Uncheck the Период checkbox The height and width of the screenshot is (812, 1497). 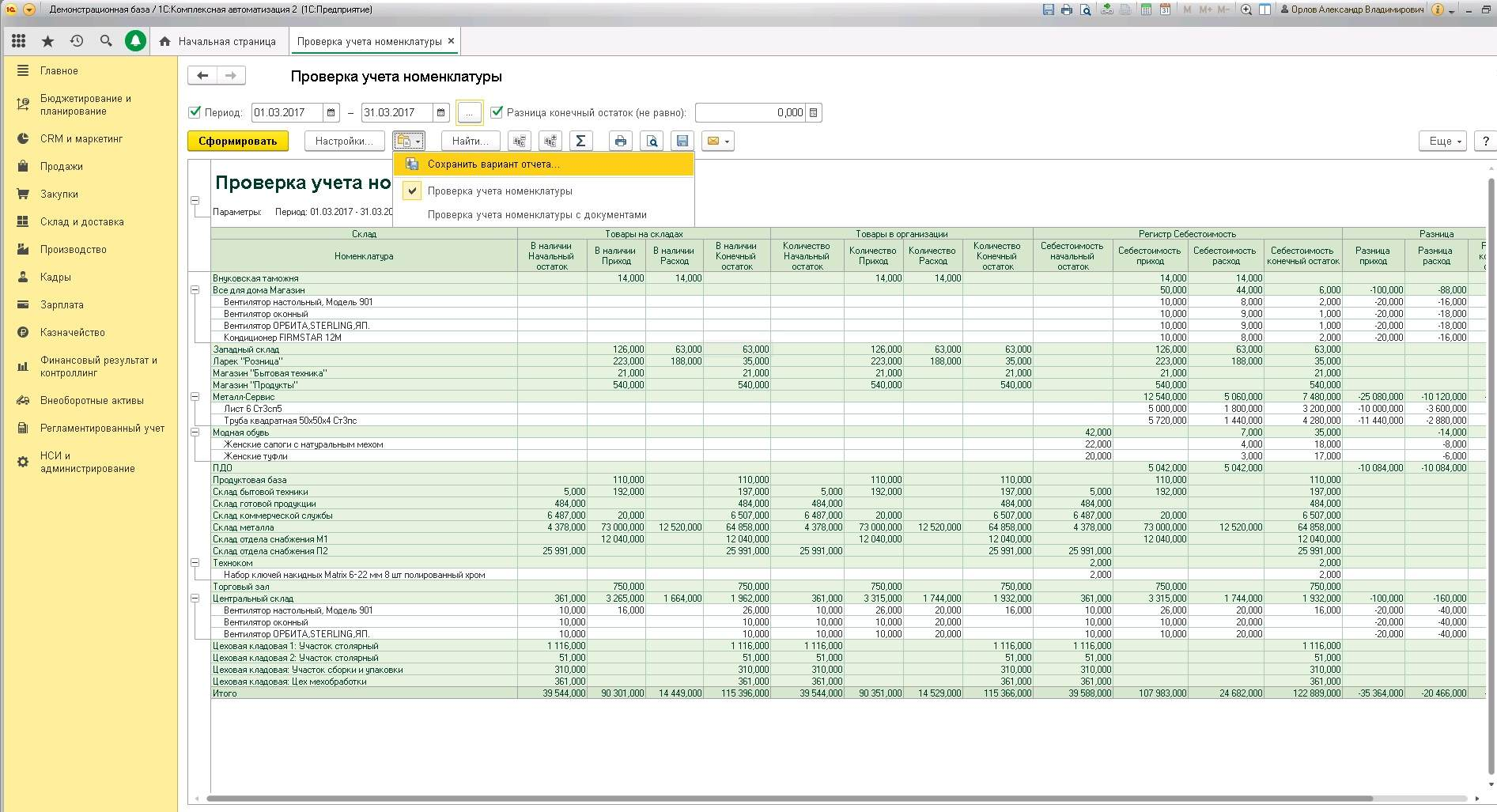click(x=195, y=112)
